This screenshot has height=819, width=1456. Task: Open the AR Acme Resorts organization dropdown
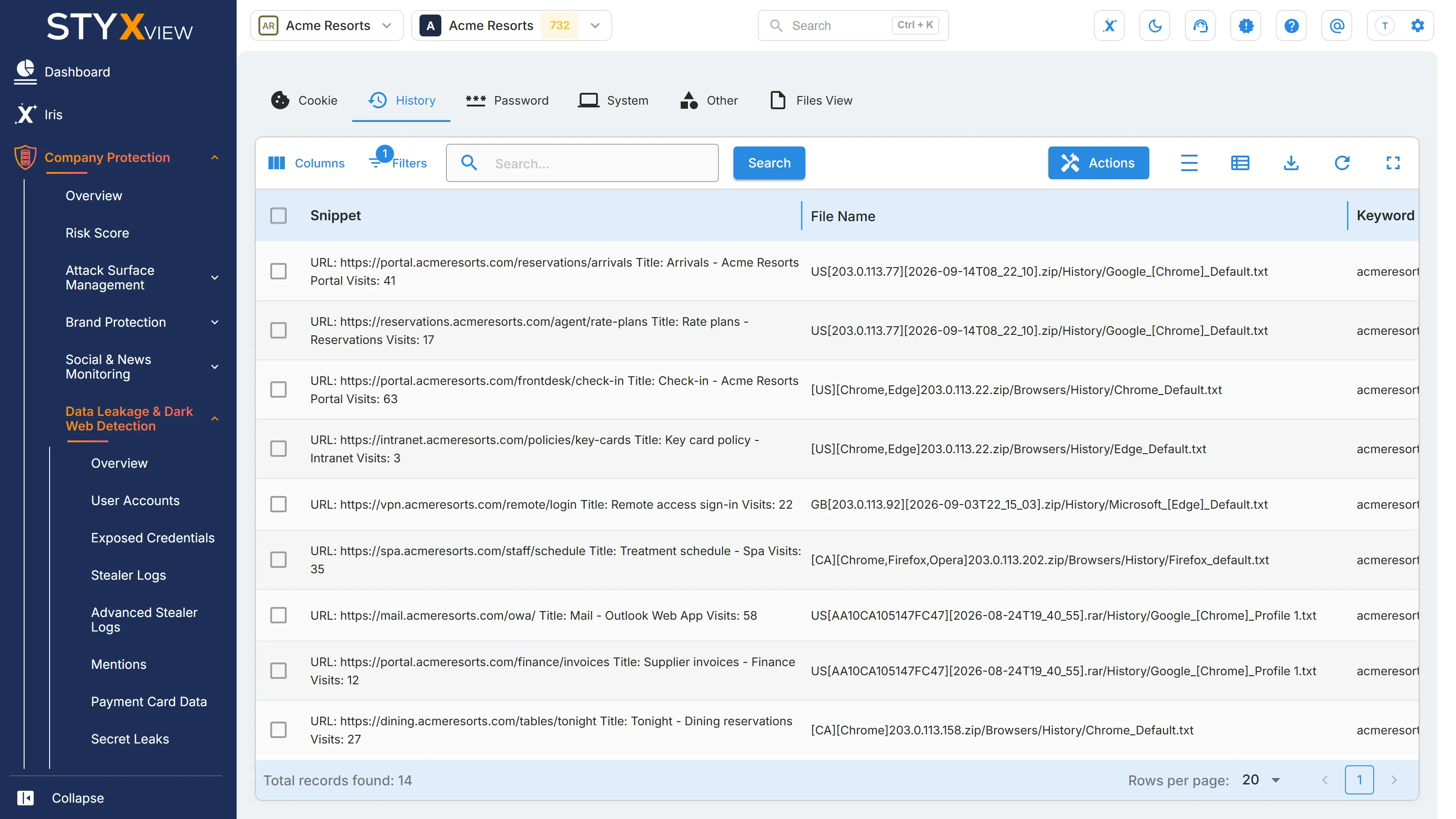click(x=327, y=25)
